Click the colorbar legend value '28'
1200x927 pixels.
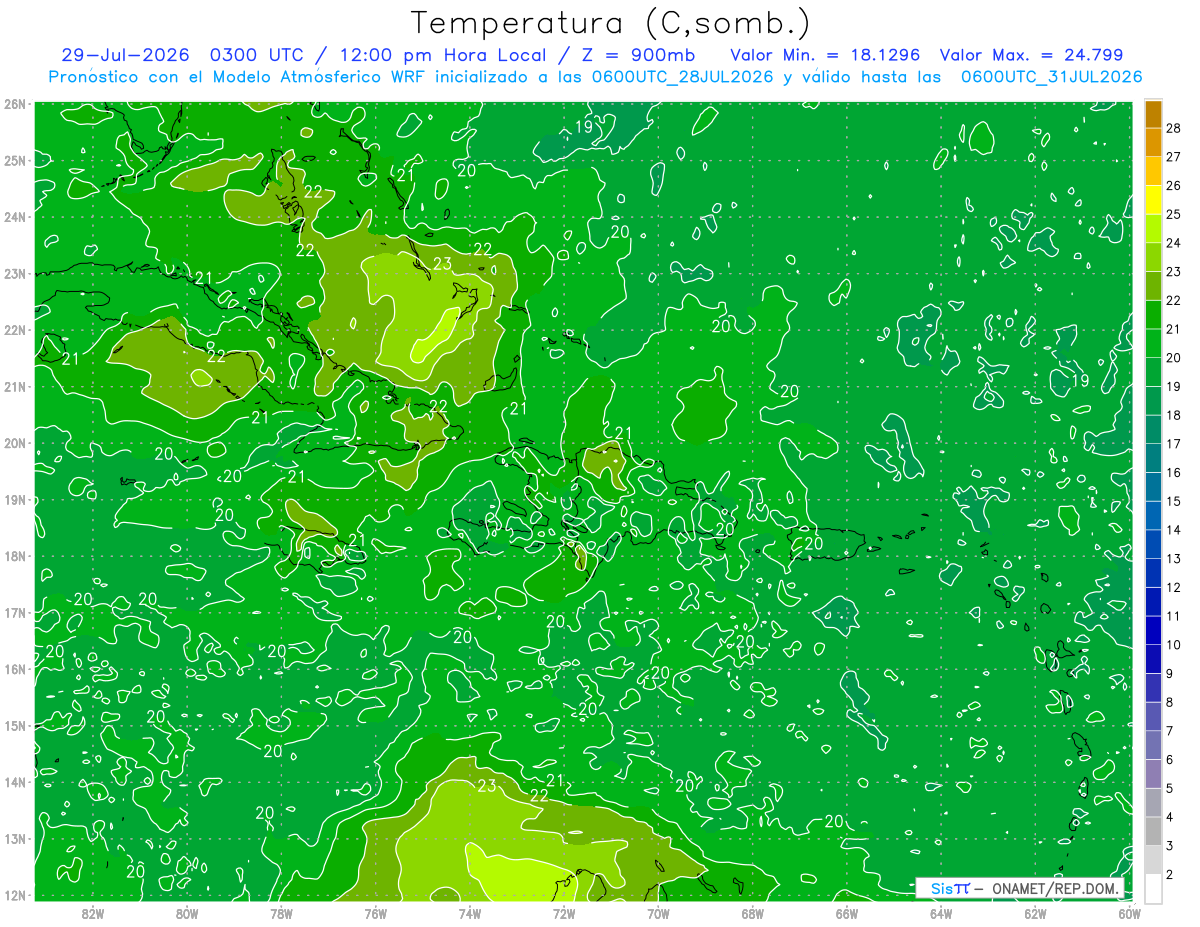pos(1174,128)
